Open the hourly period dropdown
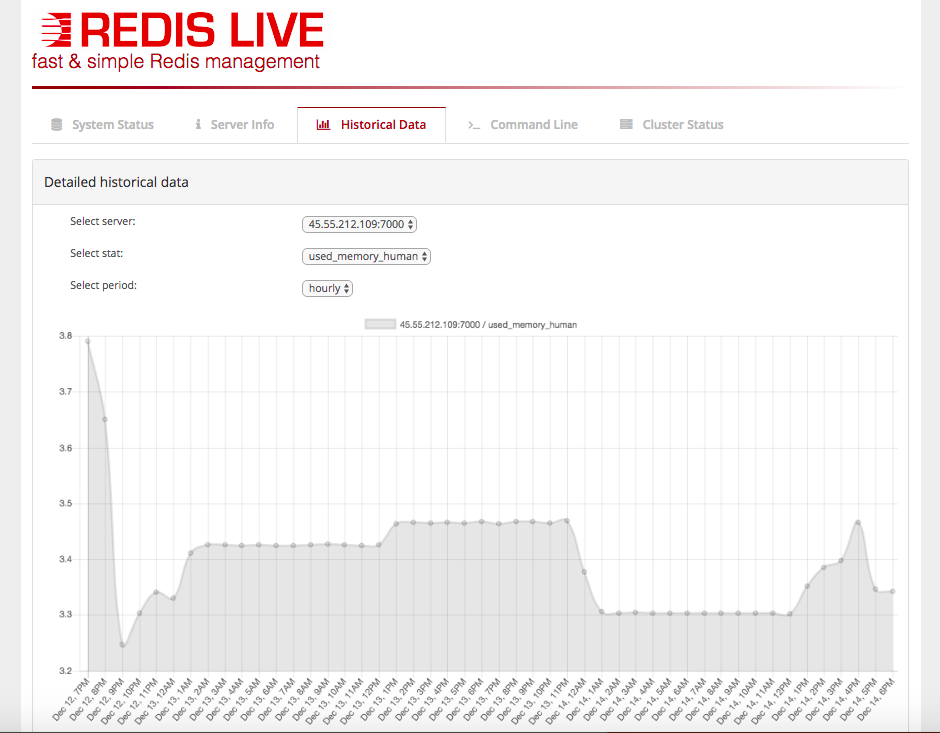This screenshot has width=940, height=733. tap(327, 288)
